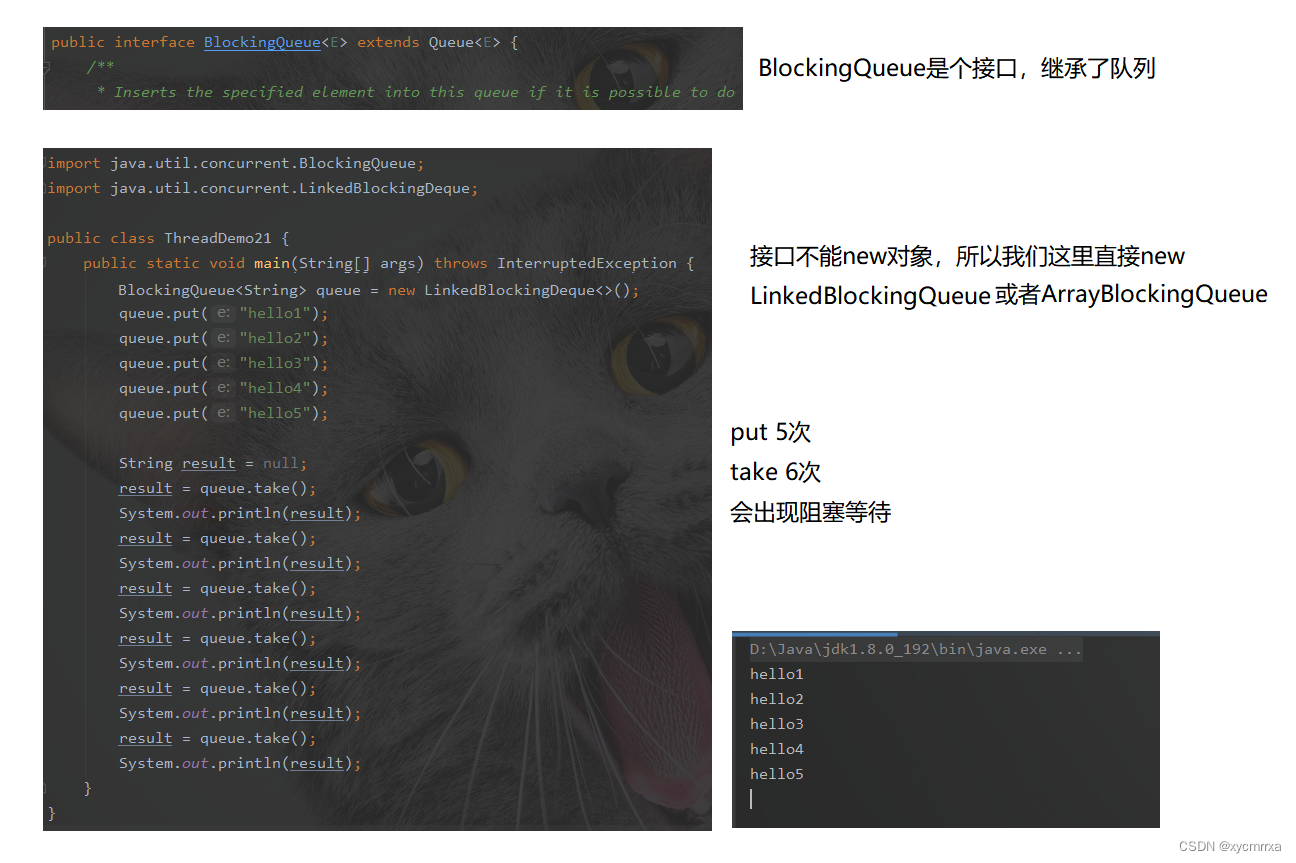This screenshot has height=863, width=1296.
Task: Click the 'String result = null;' line
Action: [213, 463]
